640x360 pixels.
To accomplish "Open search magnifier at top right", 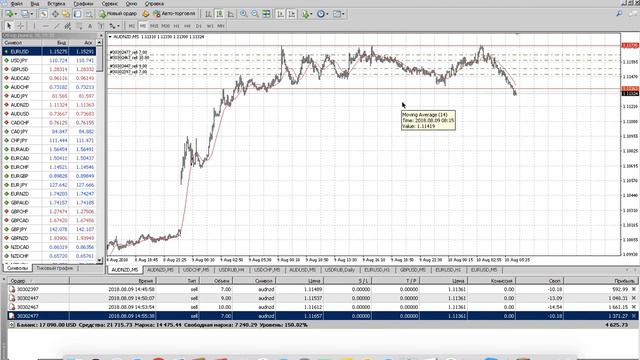I will (620, 13).
